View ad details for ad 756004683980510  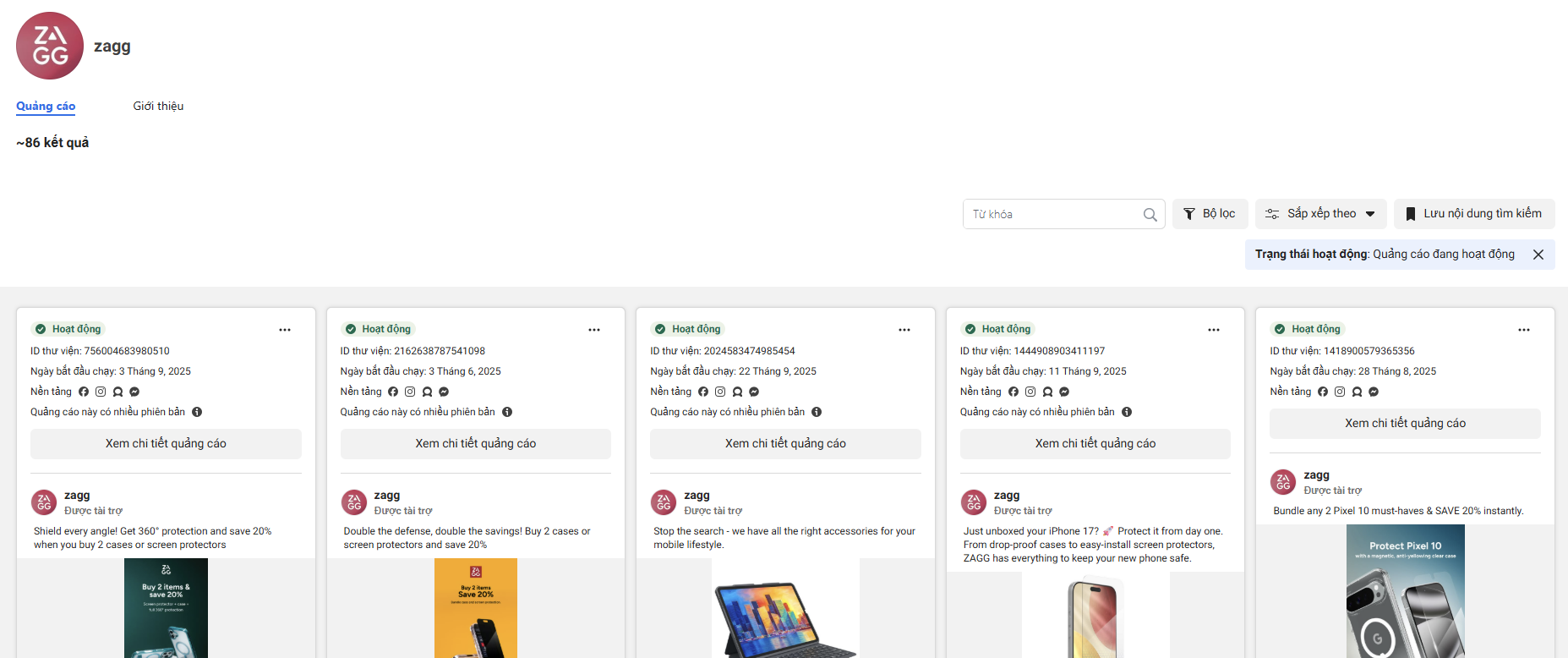166,444
